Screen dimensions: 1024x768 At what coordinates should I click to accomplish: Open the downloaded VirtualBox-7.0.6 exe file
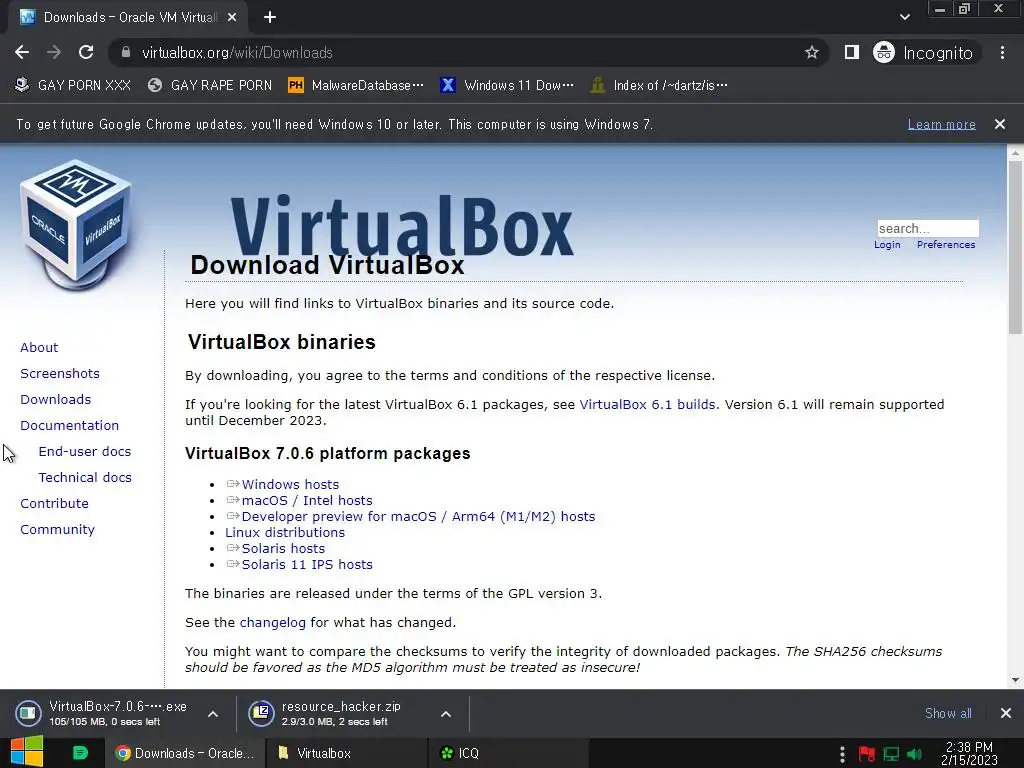[104, 713]
